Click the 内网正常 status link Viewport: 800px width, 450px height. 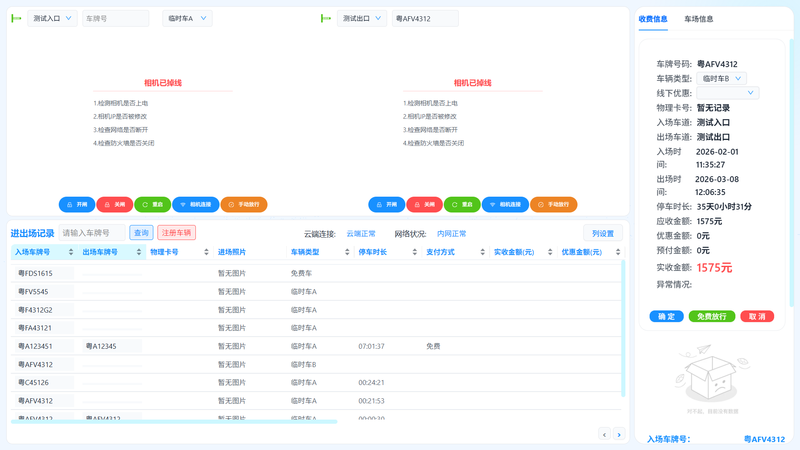tap(452, 234)
